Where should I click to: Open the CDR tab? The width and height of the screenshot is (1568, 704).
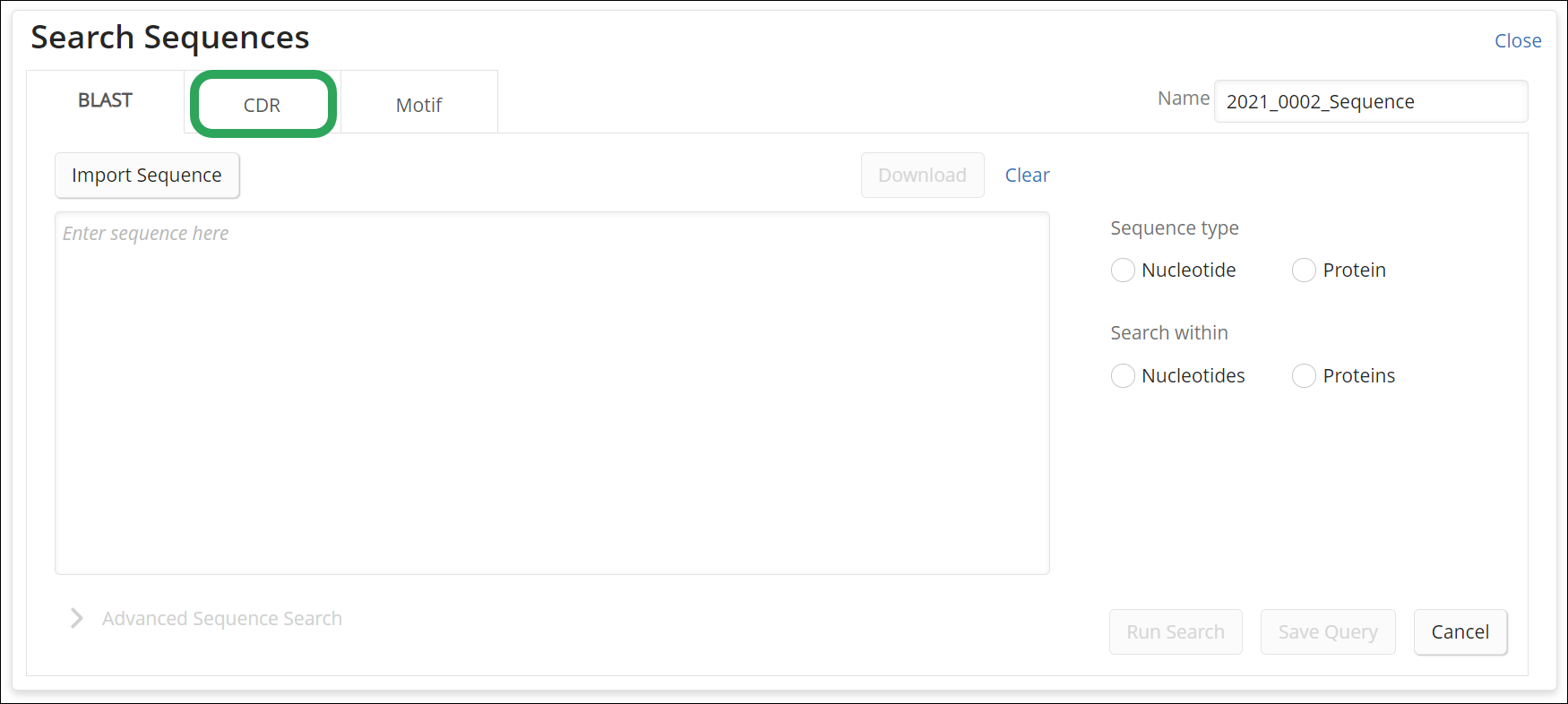coord(263,105)
